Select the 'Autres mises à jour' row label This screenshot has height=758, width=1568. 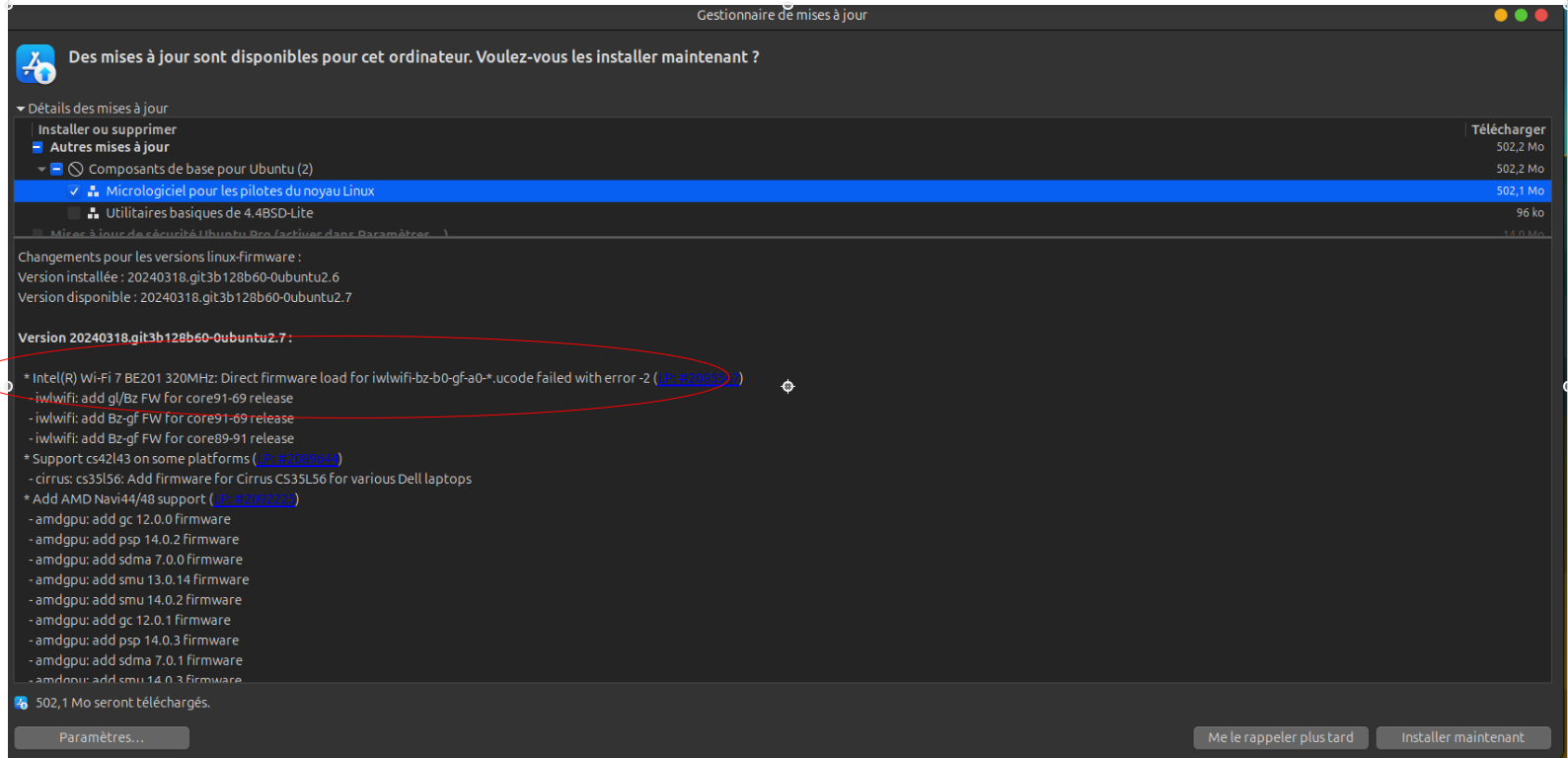coord(110,147)
